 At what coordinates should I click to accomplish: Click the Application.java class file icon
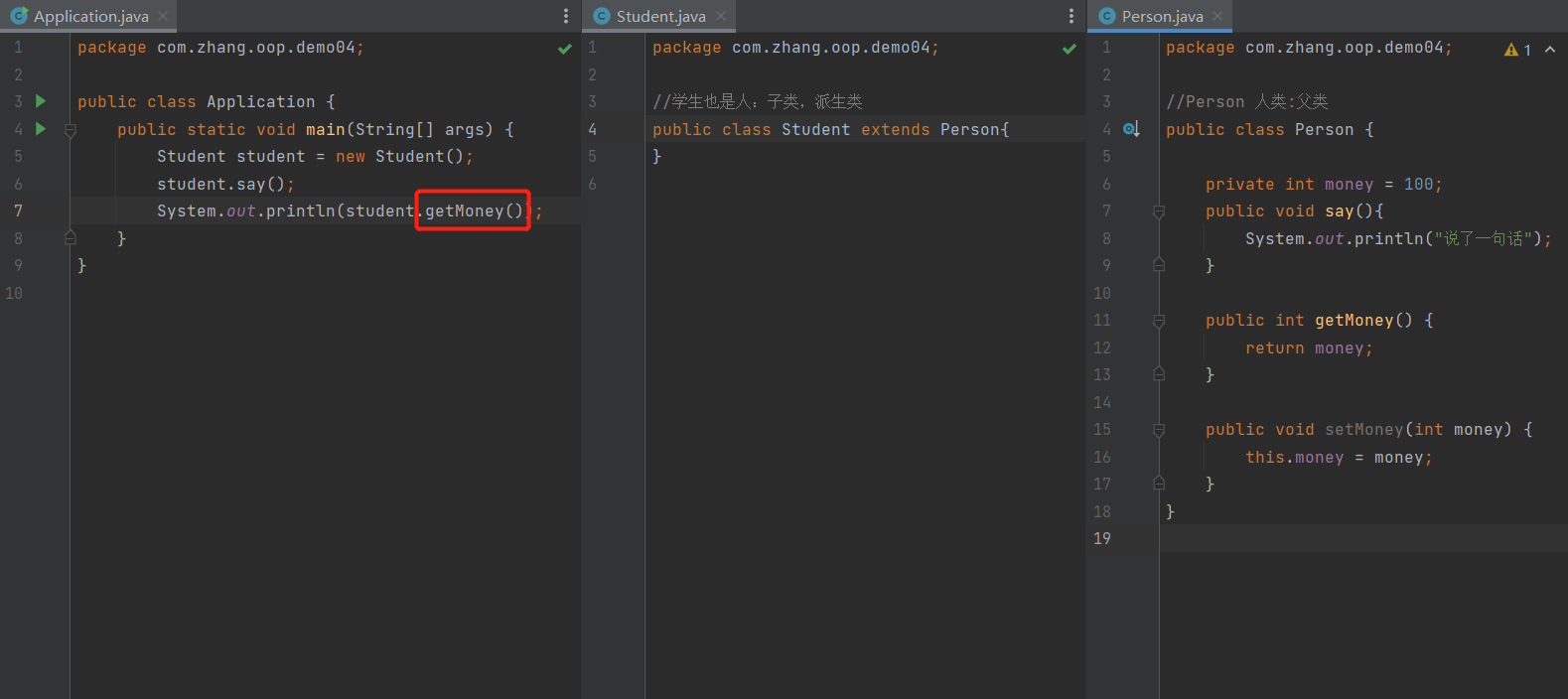(x=19, y=16)
